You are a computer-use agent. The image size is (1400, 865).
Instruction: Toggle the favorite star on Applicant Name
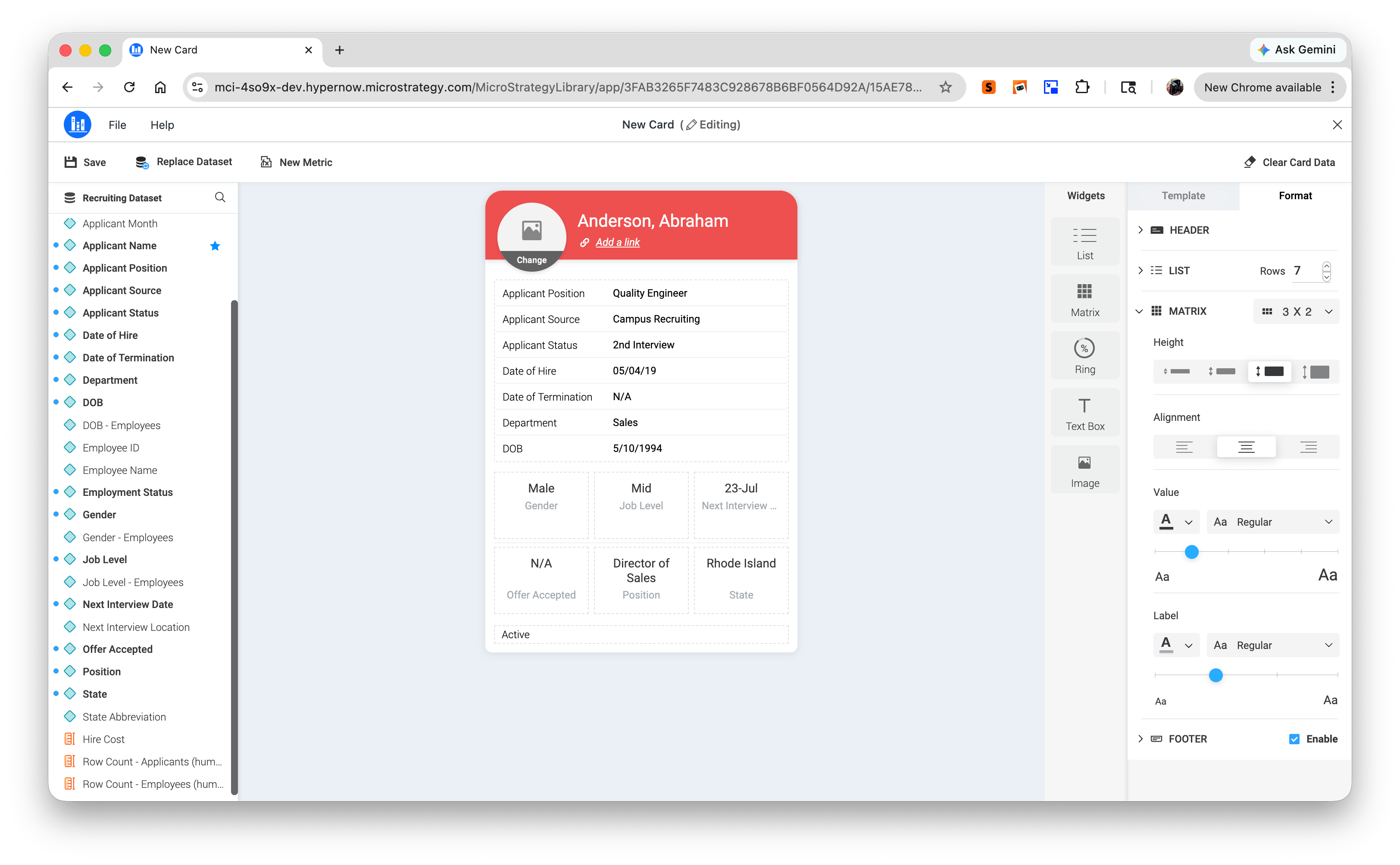click(x=215, y=245)
